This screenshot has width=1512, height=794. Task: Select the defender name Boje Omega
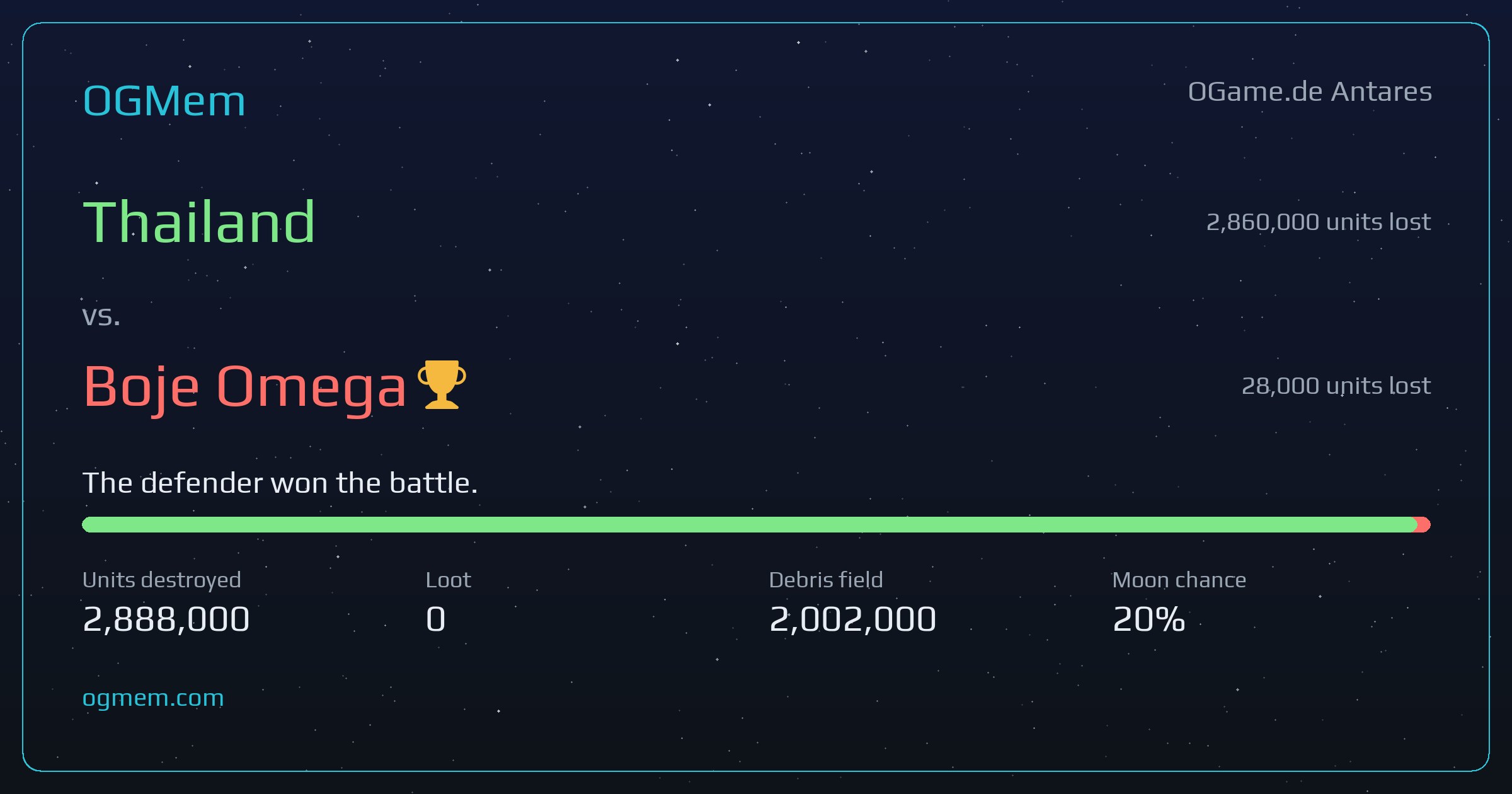(245, 388)
